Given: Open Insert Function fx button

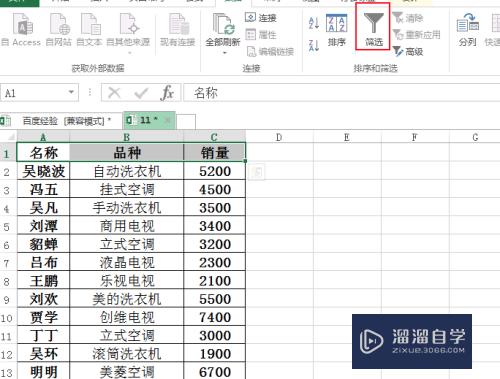Looking at the screenshot, I should pos(167,93).
